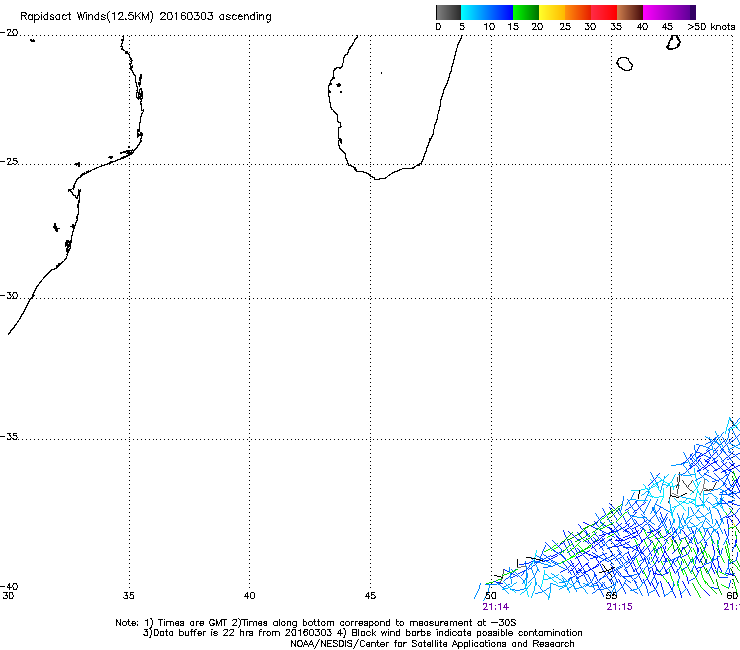Click the latitude label '-25'

(9, 162)
